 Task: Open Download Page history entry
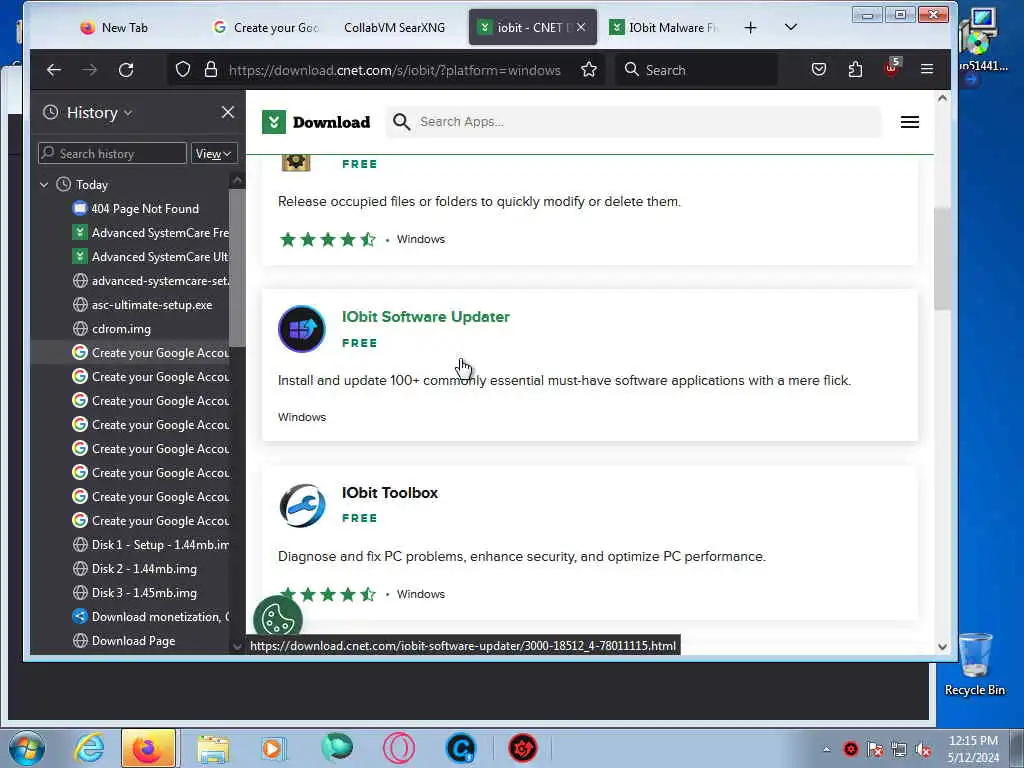124,641
